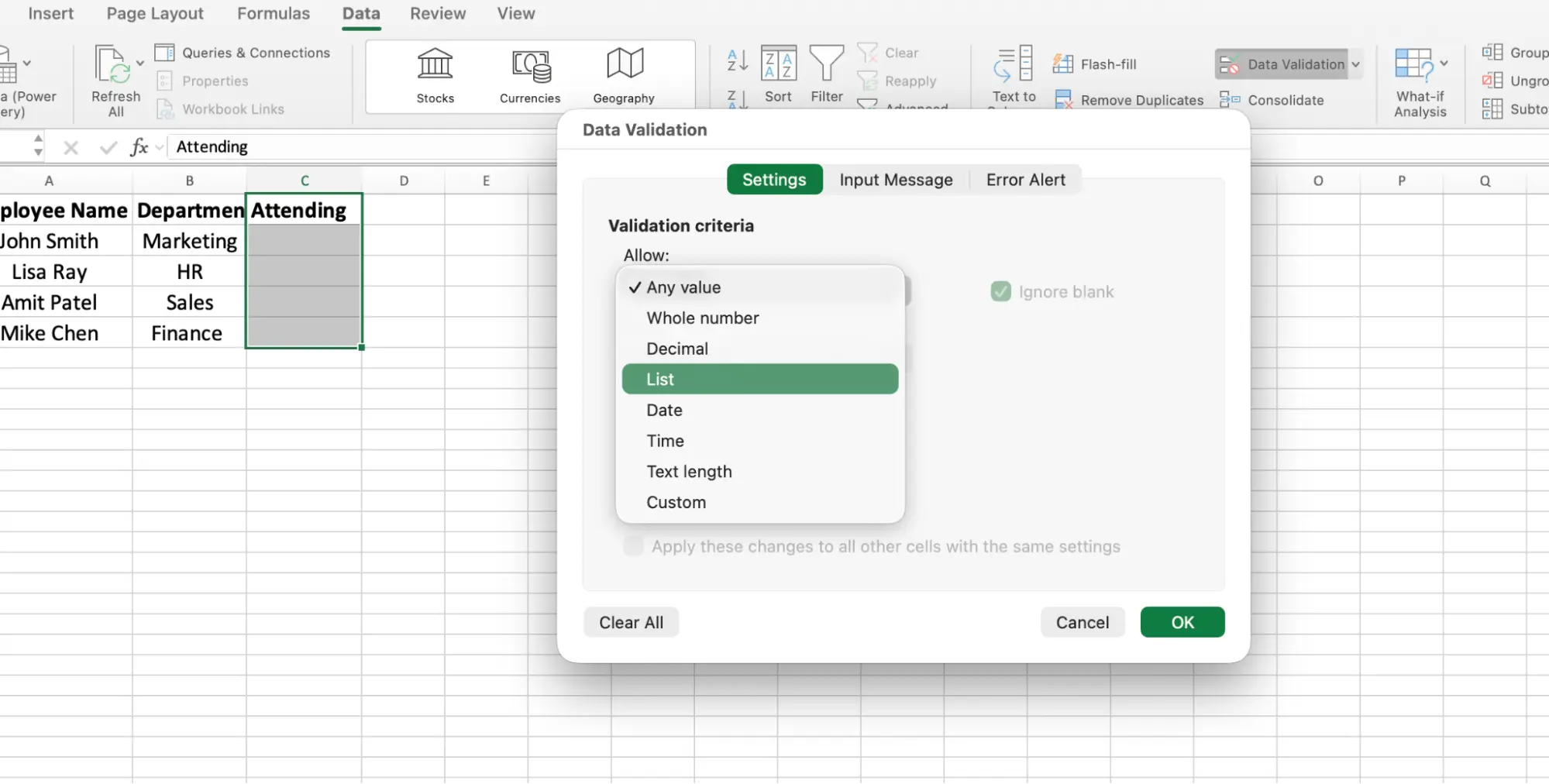Expand the formula function dropdown chevron

pos(157,146)
